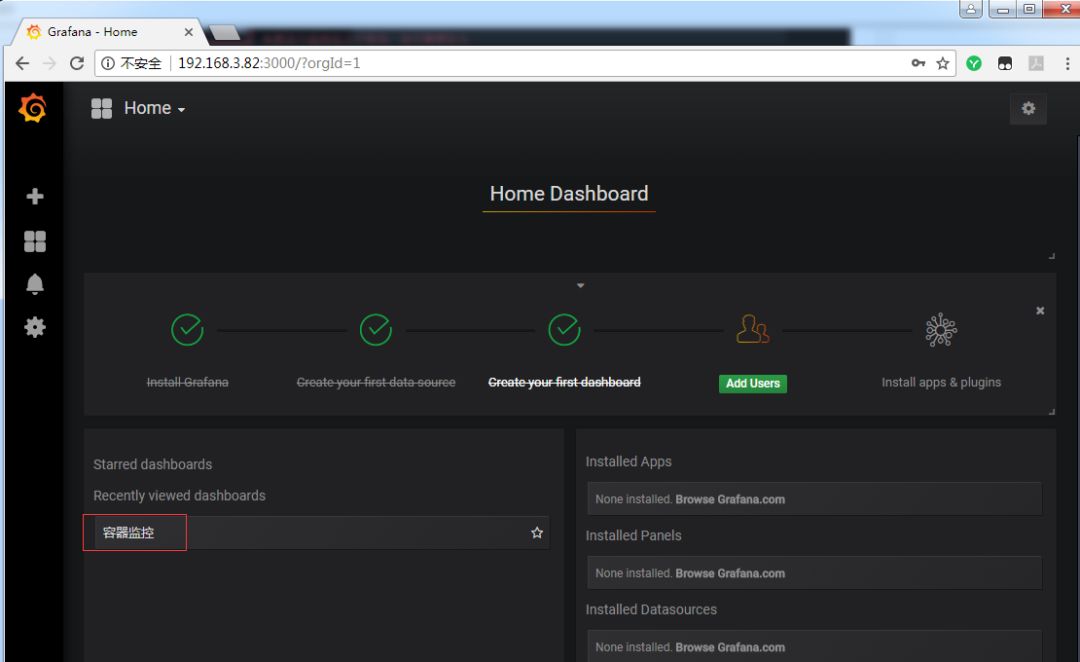Click the Home Dashboard title
The height and width of the screenshot is (662, 1080).
pyautogui.click(x=569, y=194)
